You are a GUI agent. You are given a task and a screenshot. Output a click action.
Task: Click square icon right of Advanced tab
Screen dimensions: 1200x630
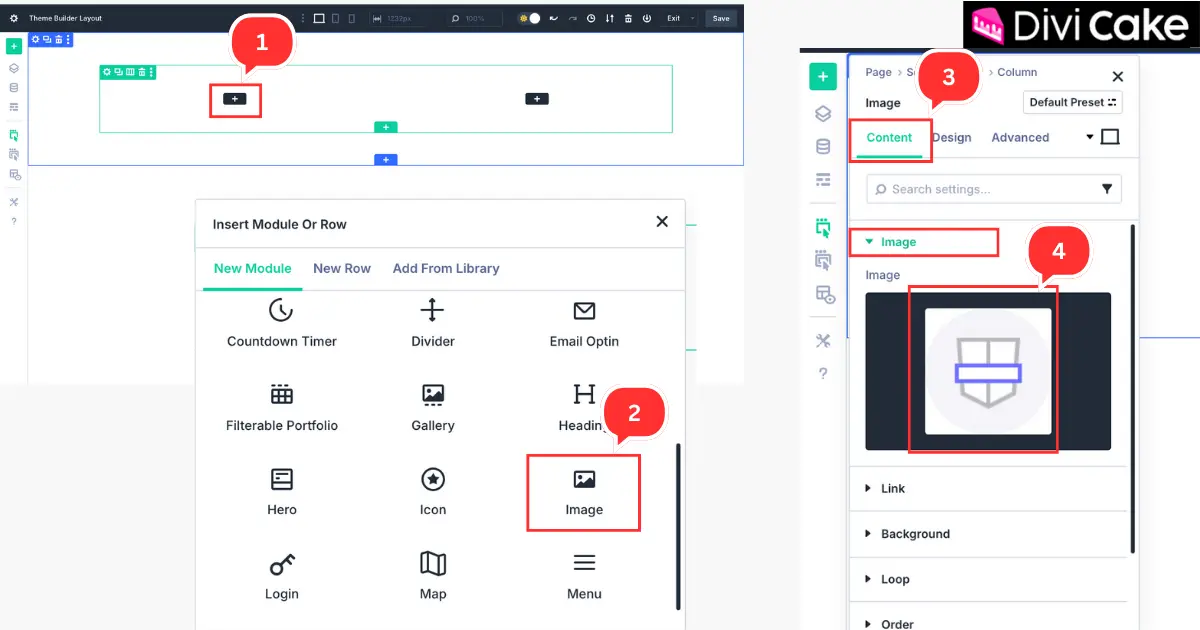[x=1110, y=137]
